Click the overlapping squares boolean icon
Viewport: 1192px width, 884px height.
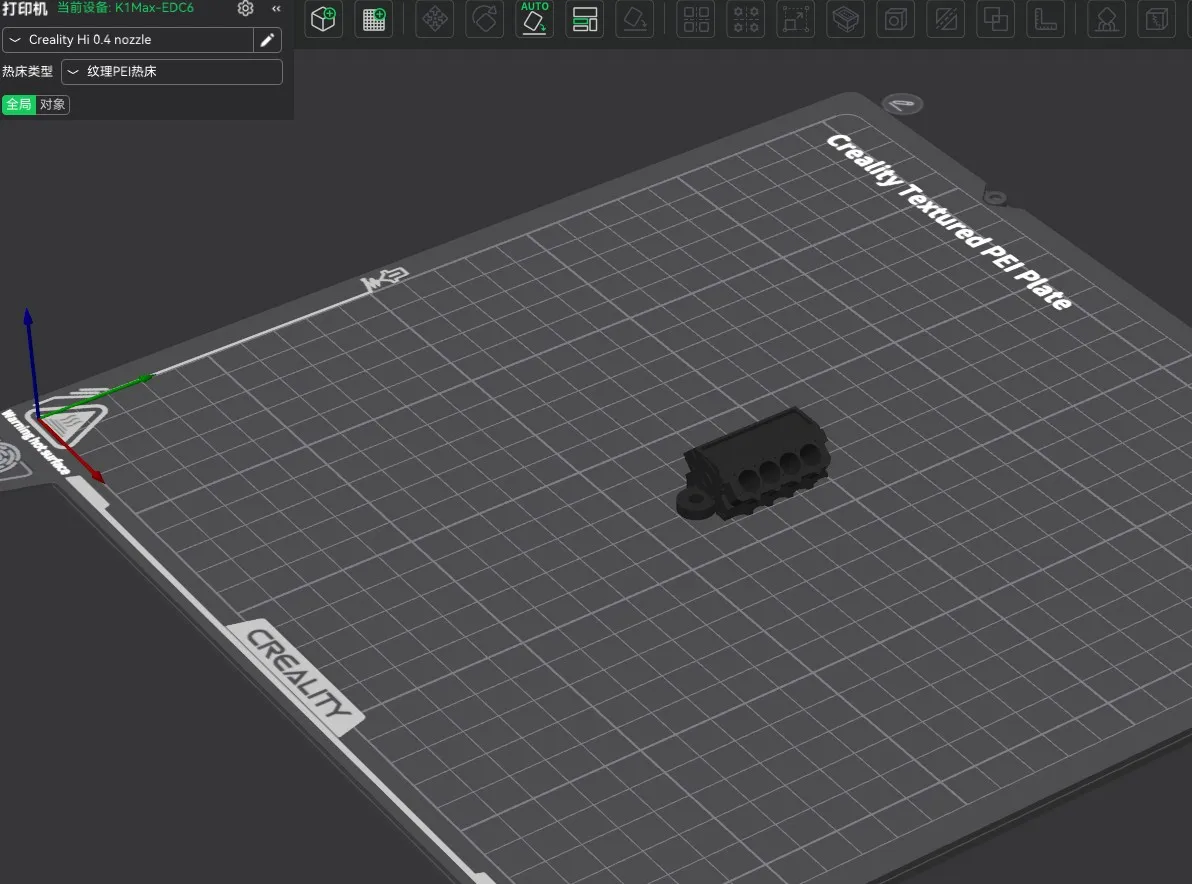[x=996, y=19]
